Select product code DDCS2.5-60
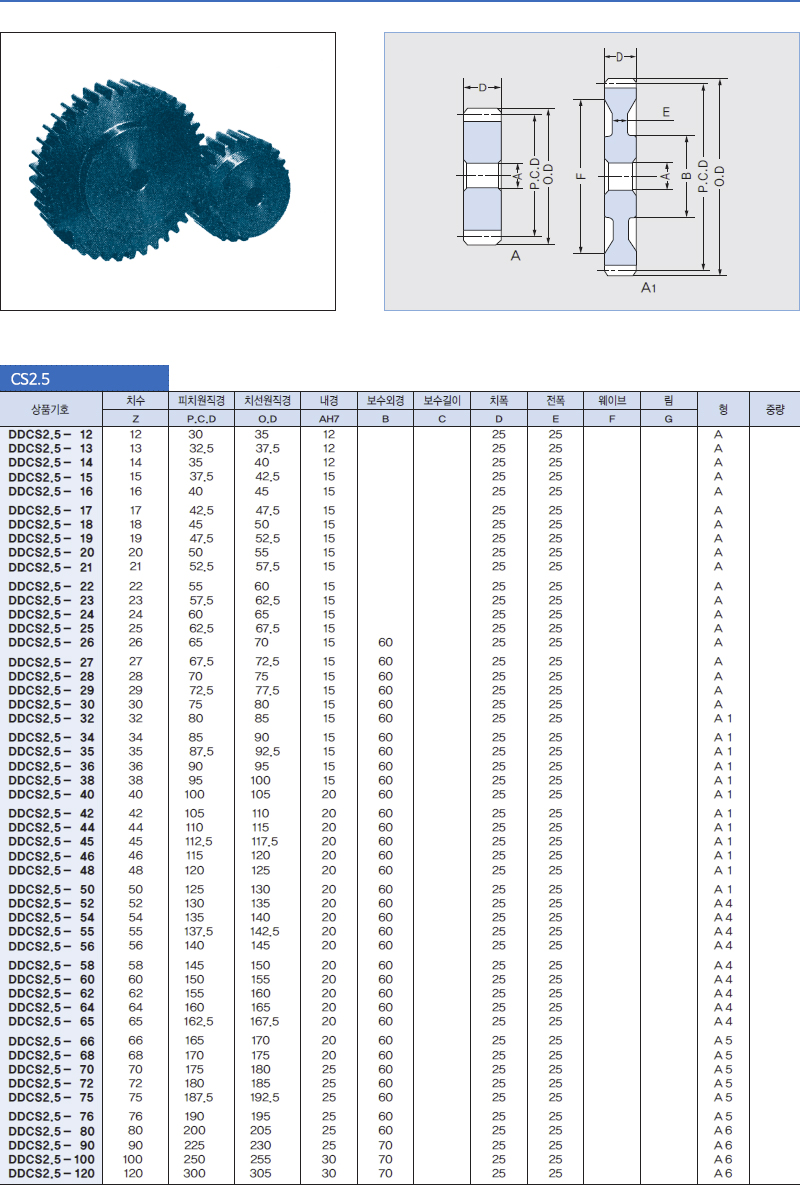 (x=50, y=979)
